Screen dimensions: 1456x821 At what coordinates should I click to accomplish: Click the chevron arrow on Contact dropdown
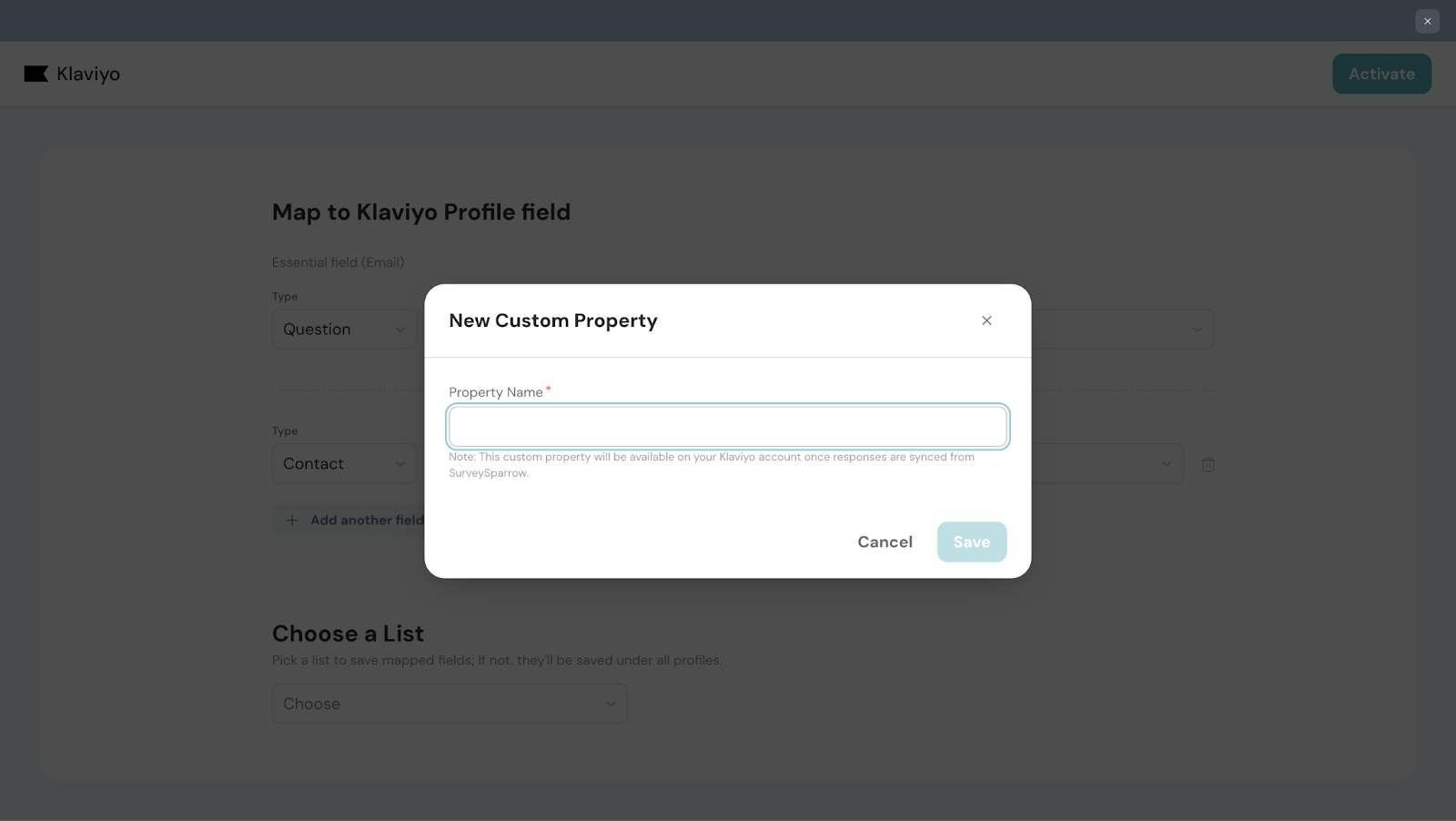click(400, 464)
